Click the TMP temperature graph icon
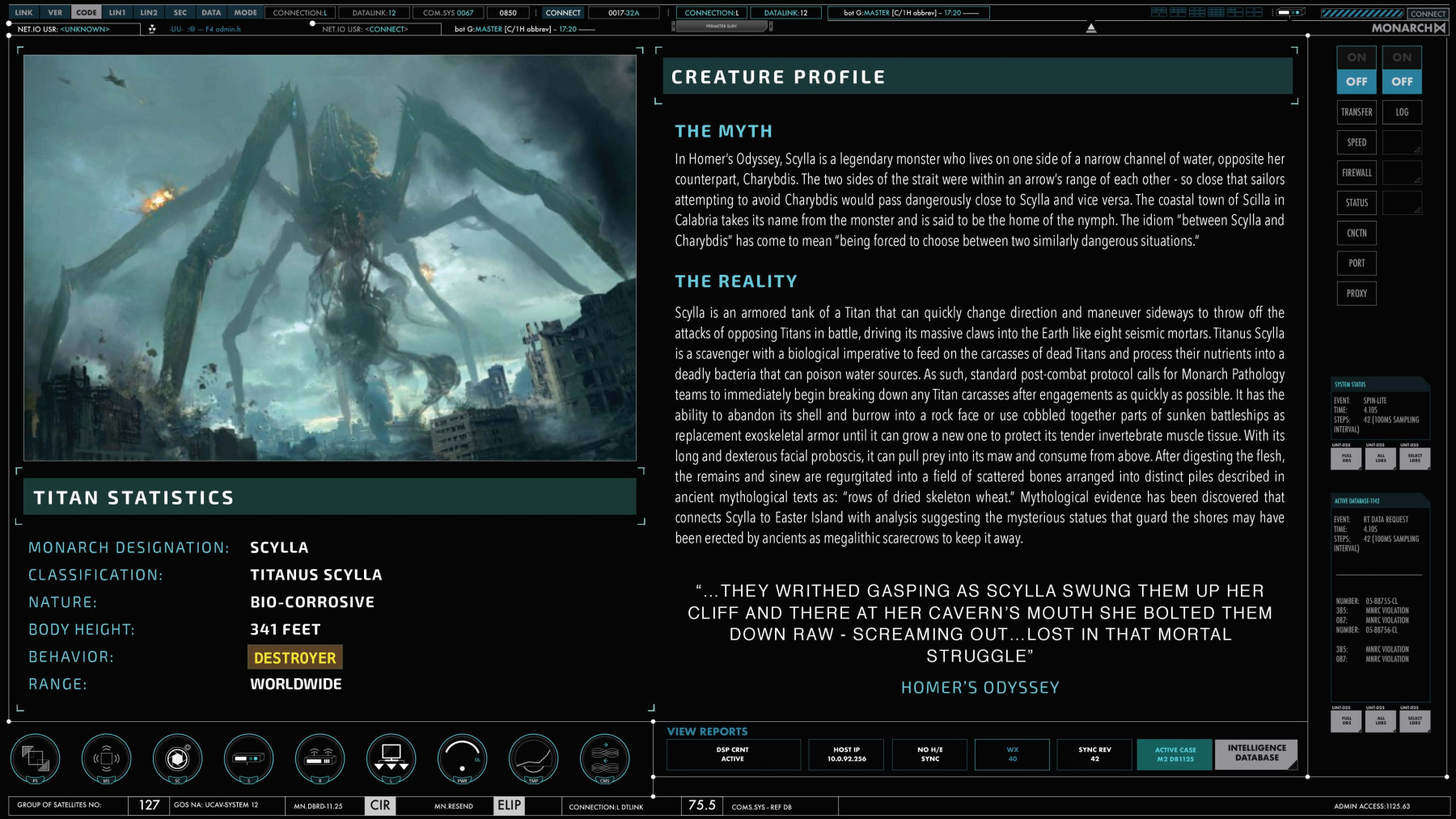 (x=533, y=758)
